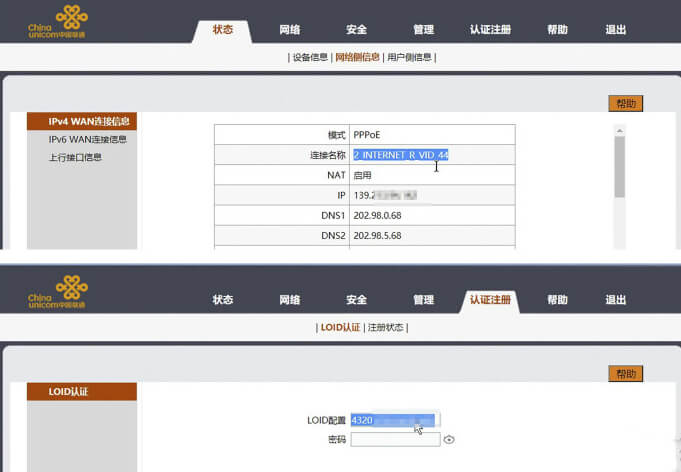Viewport: 681px width, 472px height.
Task: Click 连接名称 row label
Action: coord(328,155)
